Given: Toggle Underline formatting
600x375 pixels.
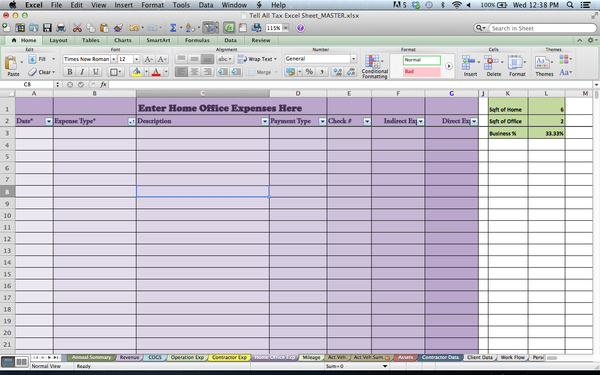Looking at the screenshot, I should (x=95, y=72).
